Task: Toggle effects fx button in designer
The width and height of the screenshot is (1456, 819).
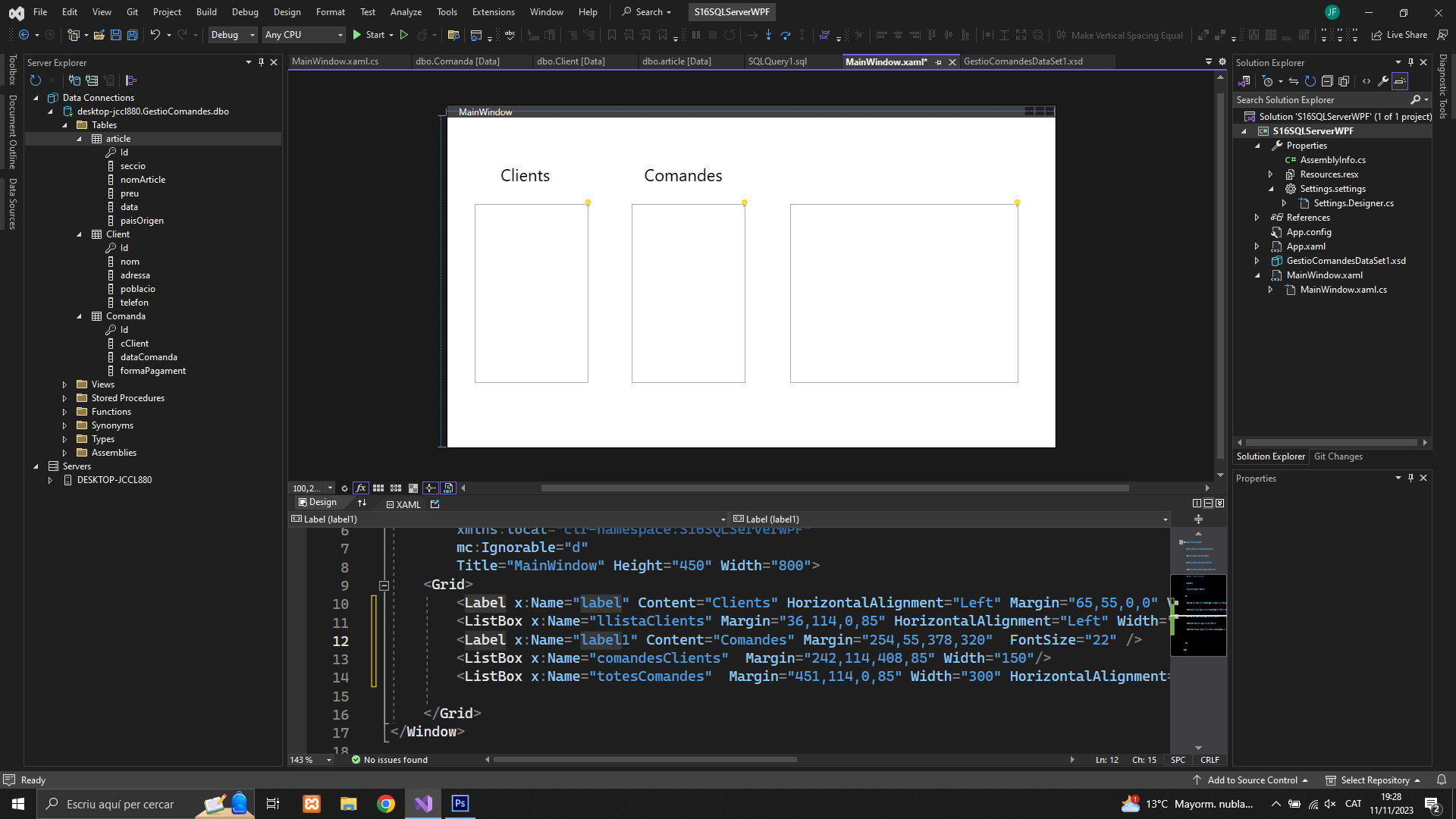Action: click(361, 488)
